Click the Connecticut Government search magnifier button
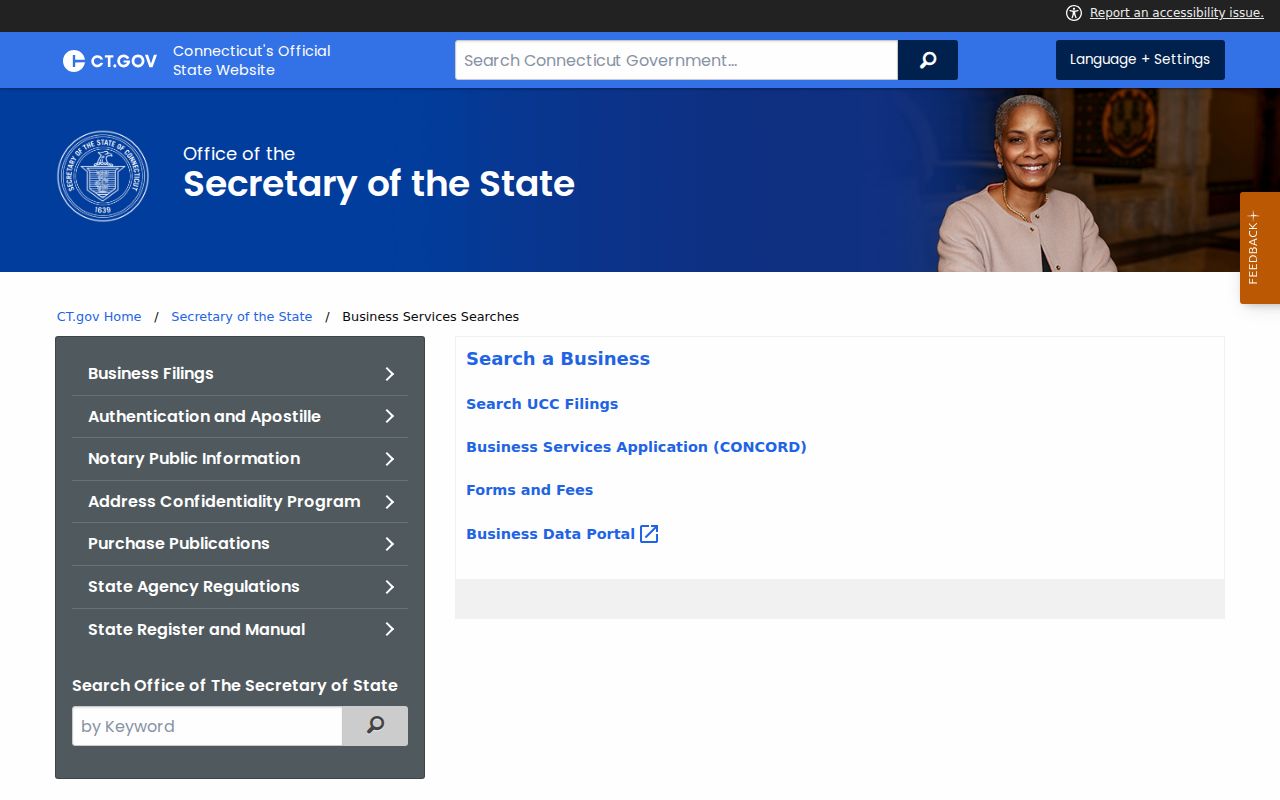The image size is (1280, 800). [x=928, y=60]
